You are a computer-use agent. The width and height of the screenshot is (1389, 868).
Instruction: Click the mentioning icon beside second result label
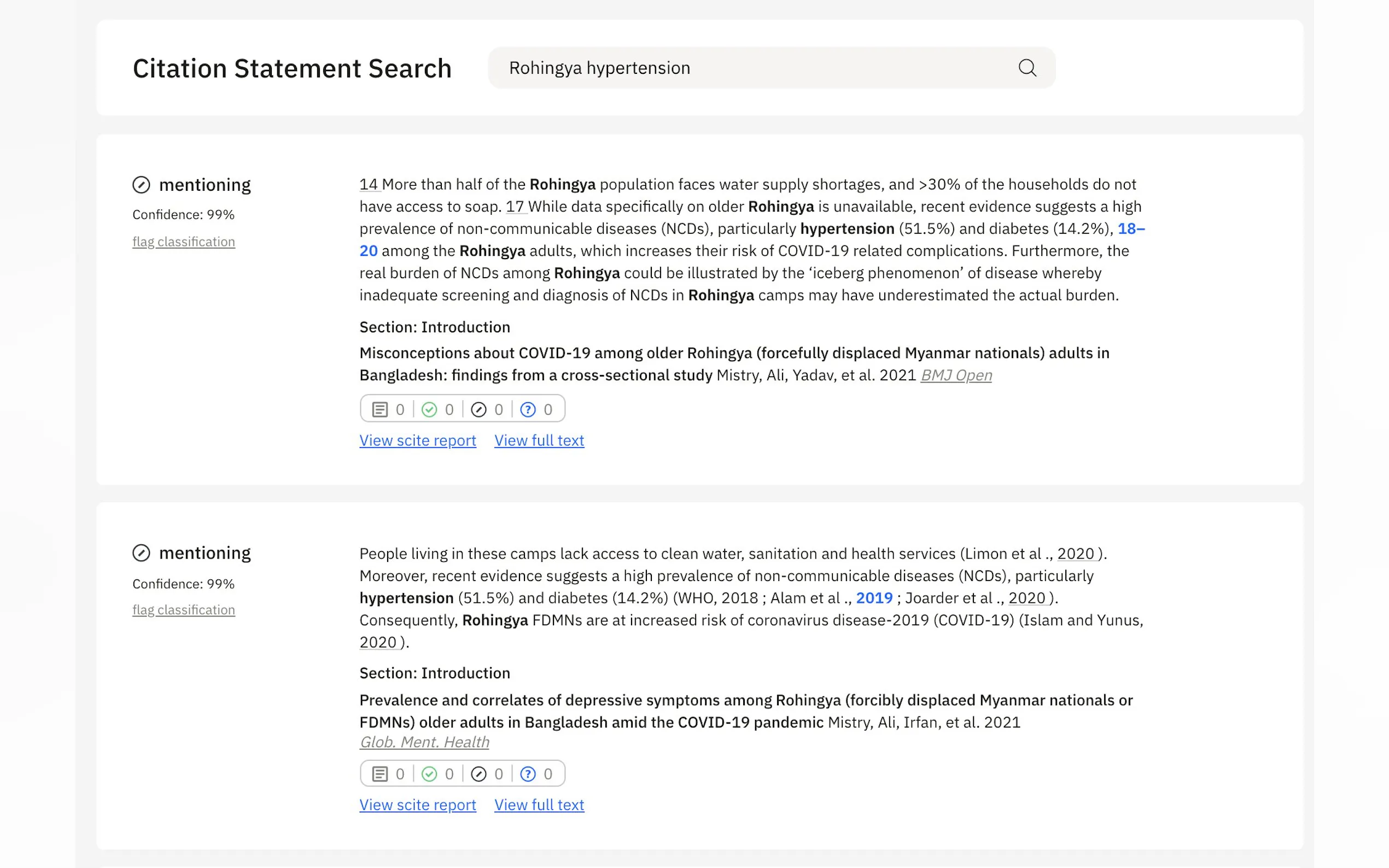click(141, 553)
